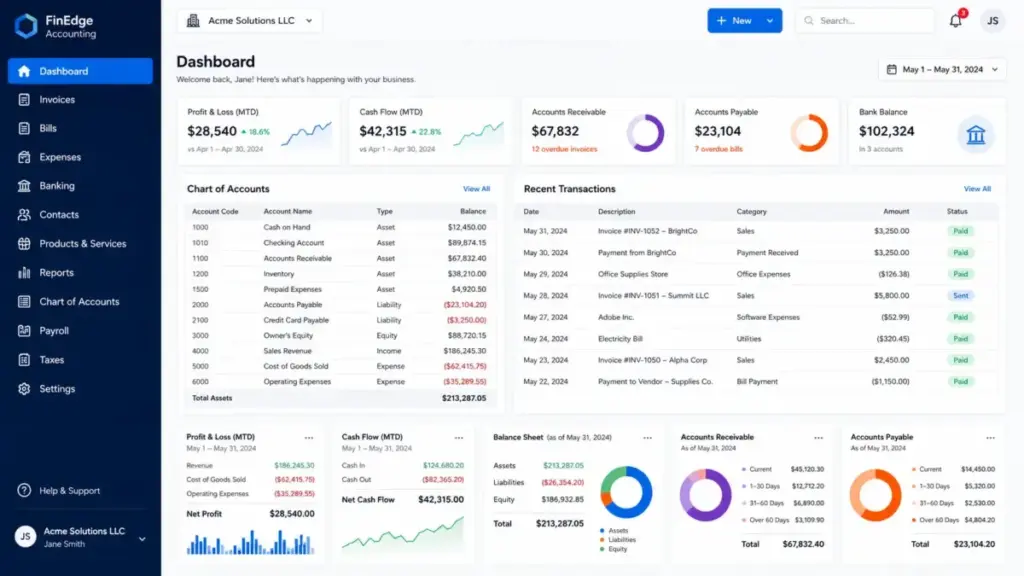Click the Sent status badge for INV-1051
1024x576 pixels.
[x=960, y=296]
